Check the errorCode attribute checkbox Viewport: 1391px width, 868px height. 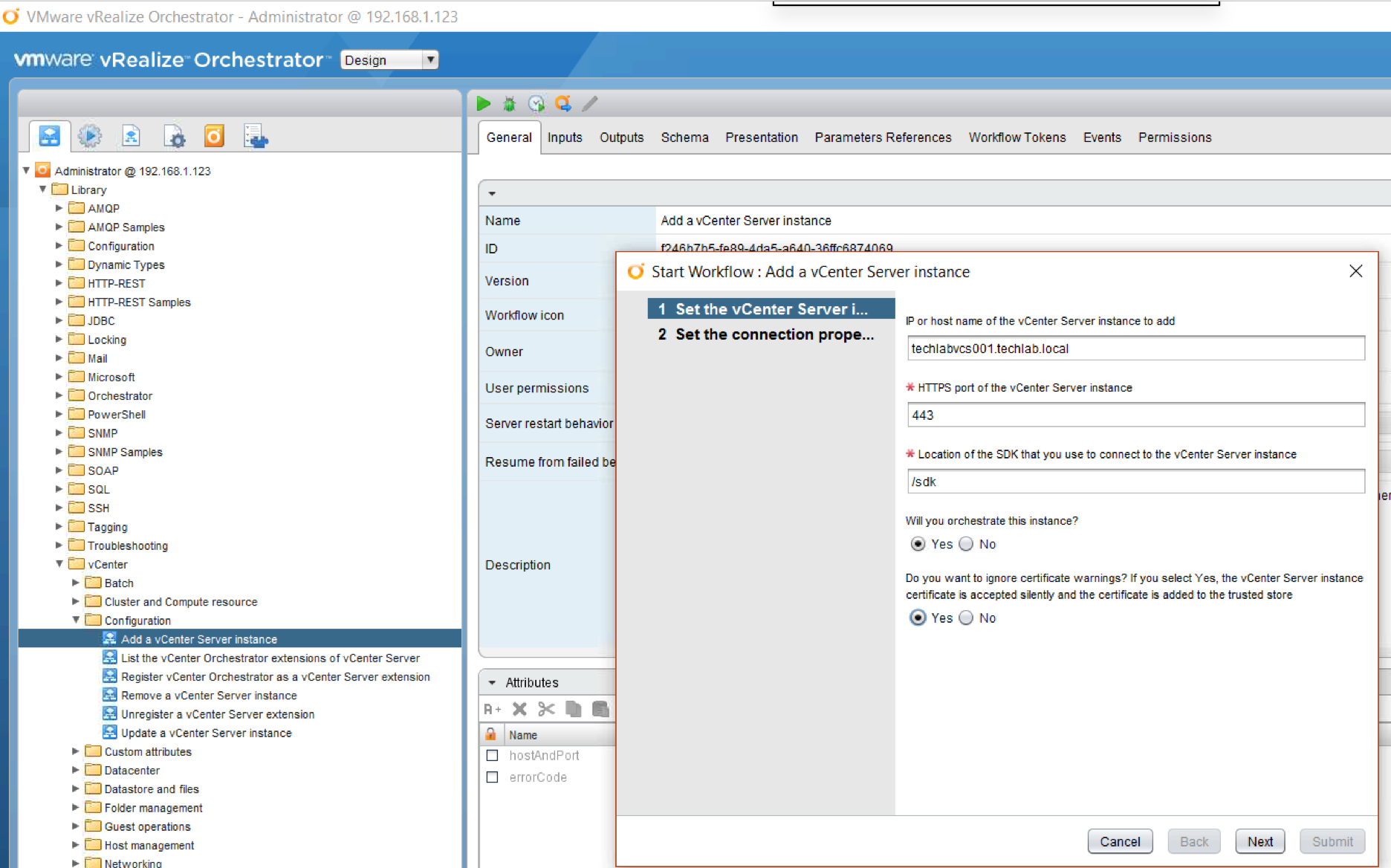(492, 777)
